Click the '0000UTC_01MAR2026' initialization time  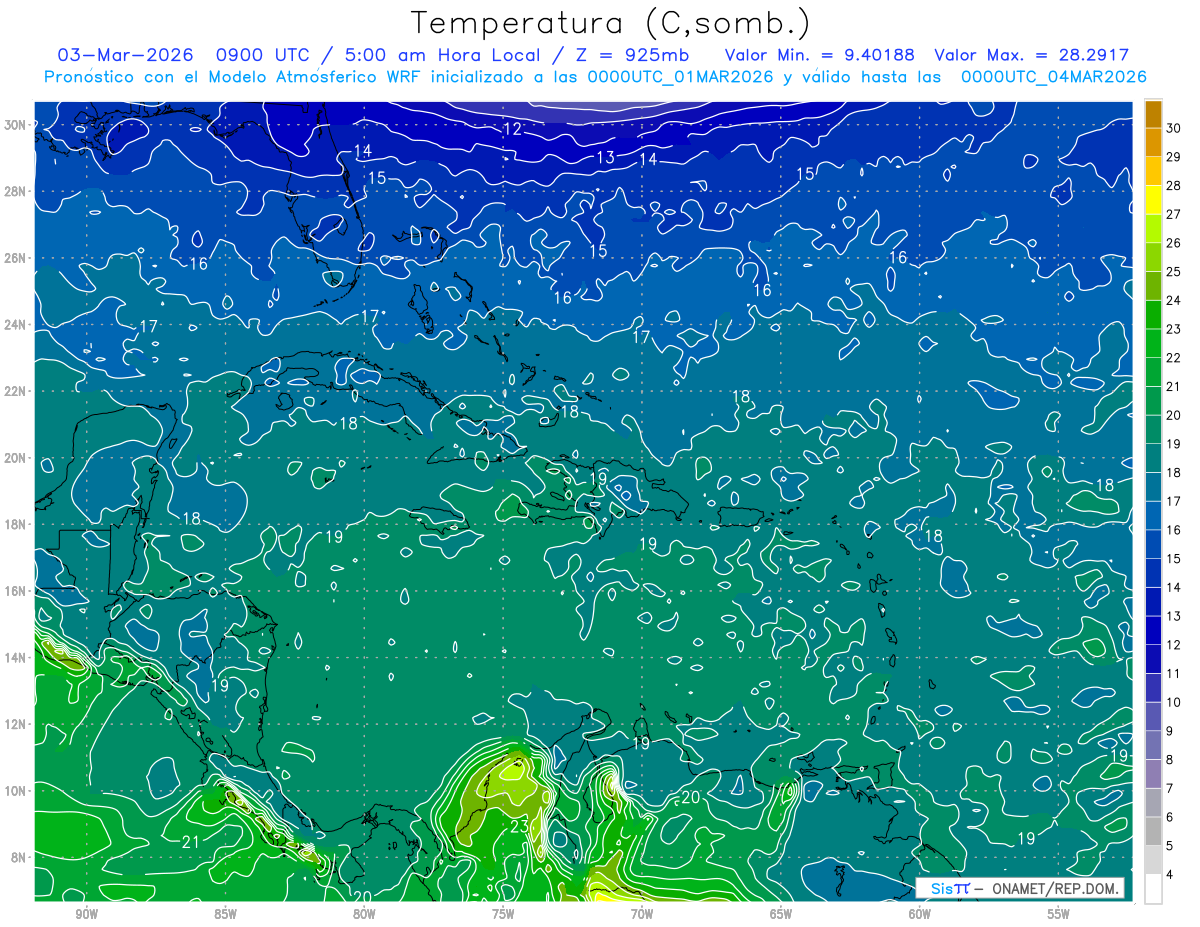coord(680,77)
